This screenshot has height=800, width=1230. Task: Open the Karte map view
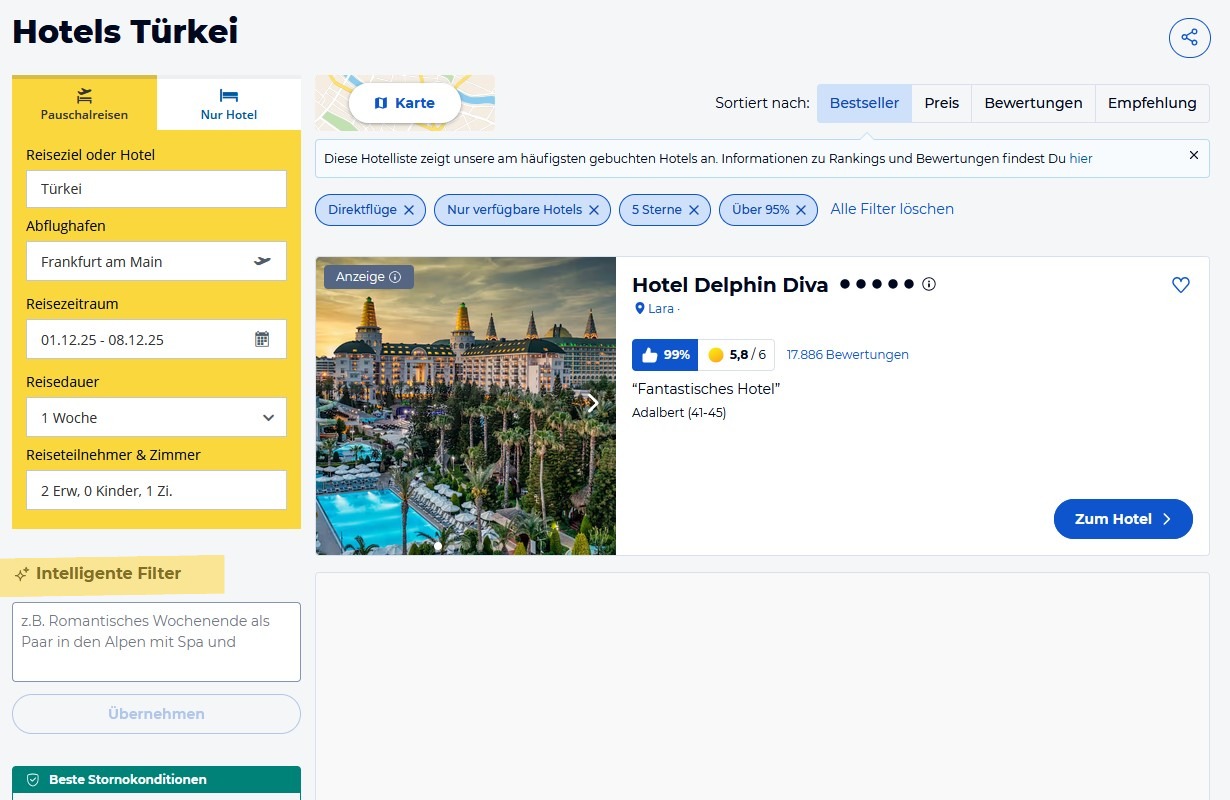pos(405,103)
